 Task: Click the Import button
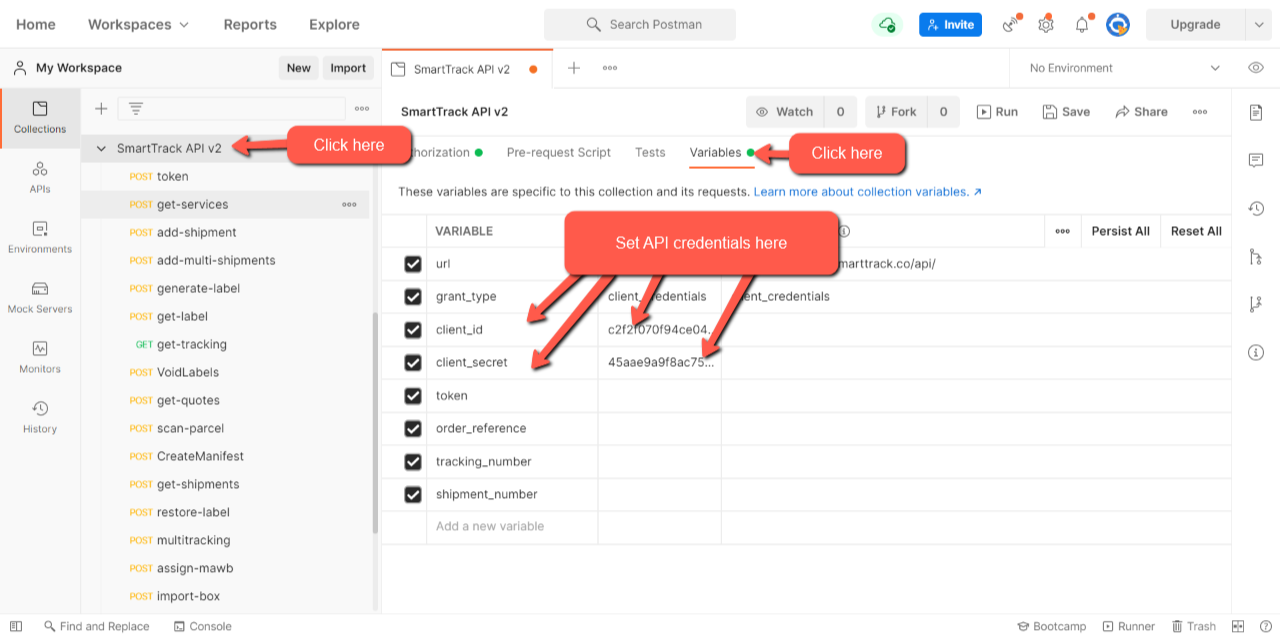(348, 68)
